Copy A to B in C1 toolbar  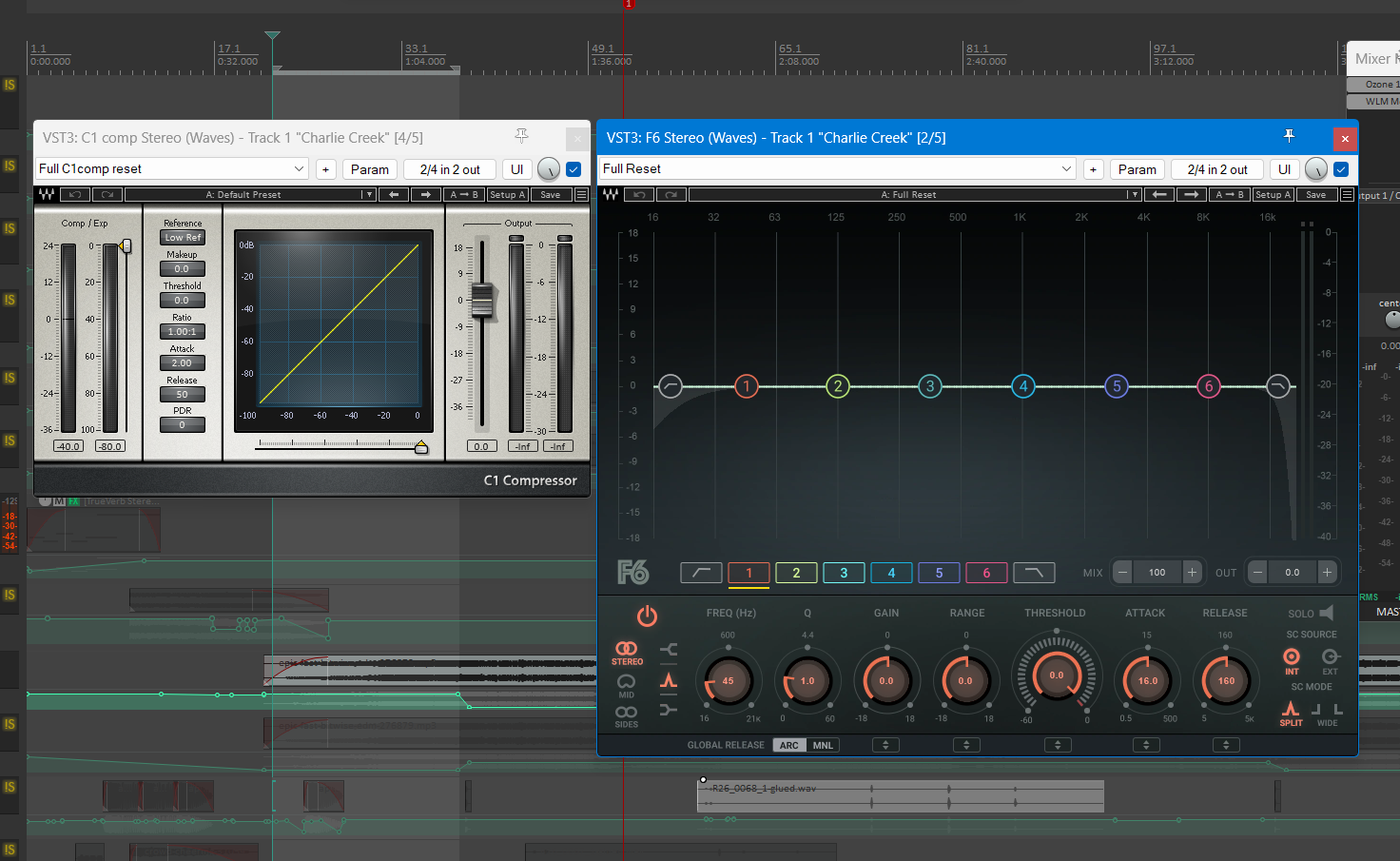click(x=464, y=194)
